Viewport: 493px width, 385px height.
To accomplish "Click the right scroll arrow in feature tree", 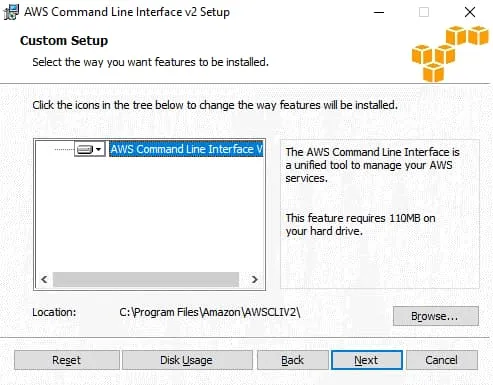I will pyautogui.click(x=255, y=279).
